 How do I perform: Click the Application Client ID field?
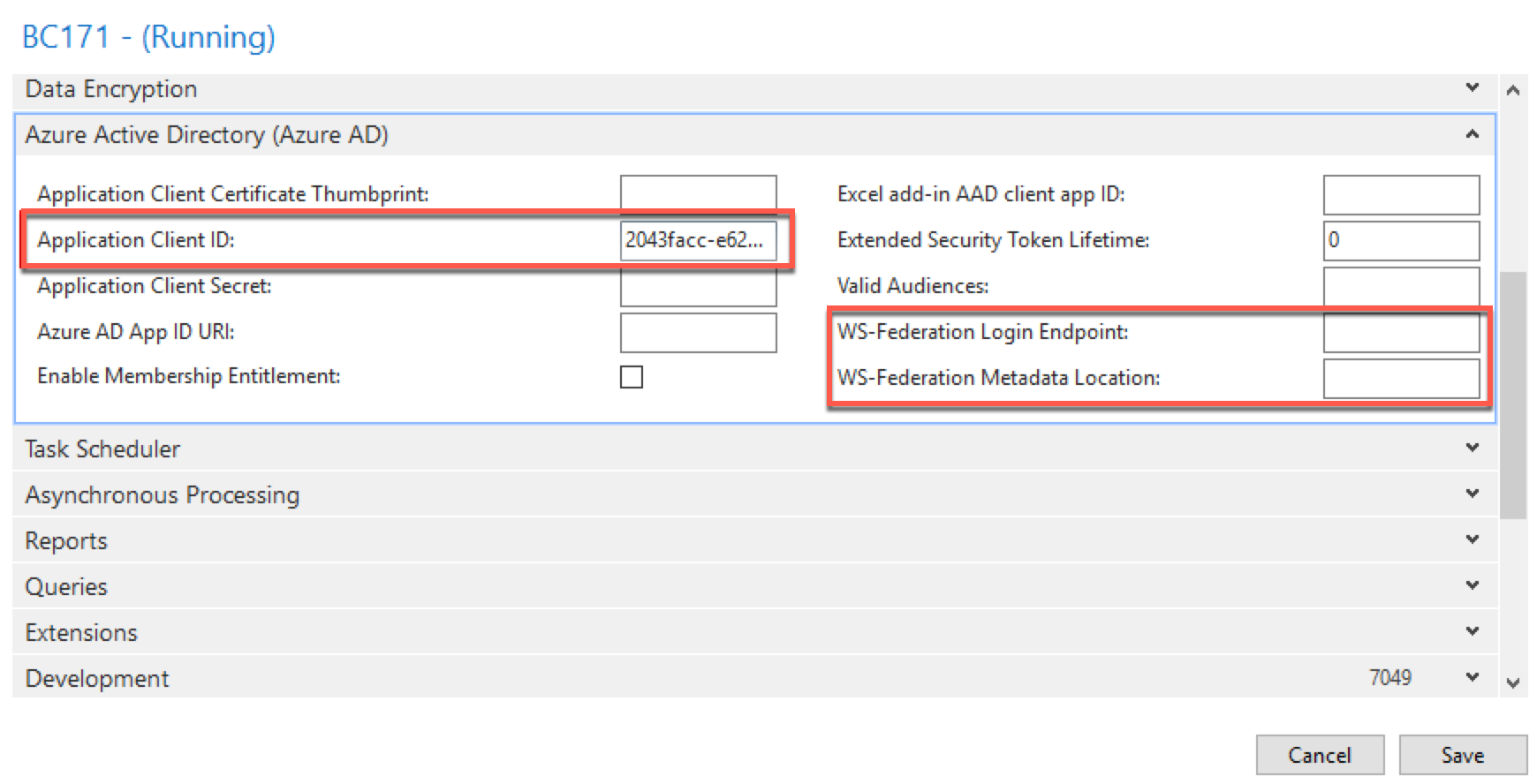(x=698, y=240)
